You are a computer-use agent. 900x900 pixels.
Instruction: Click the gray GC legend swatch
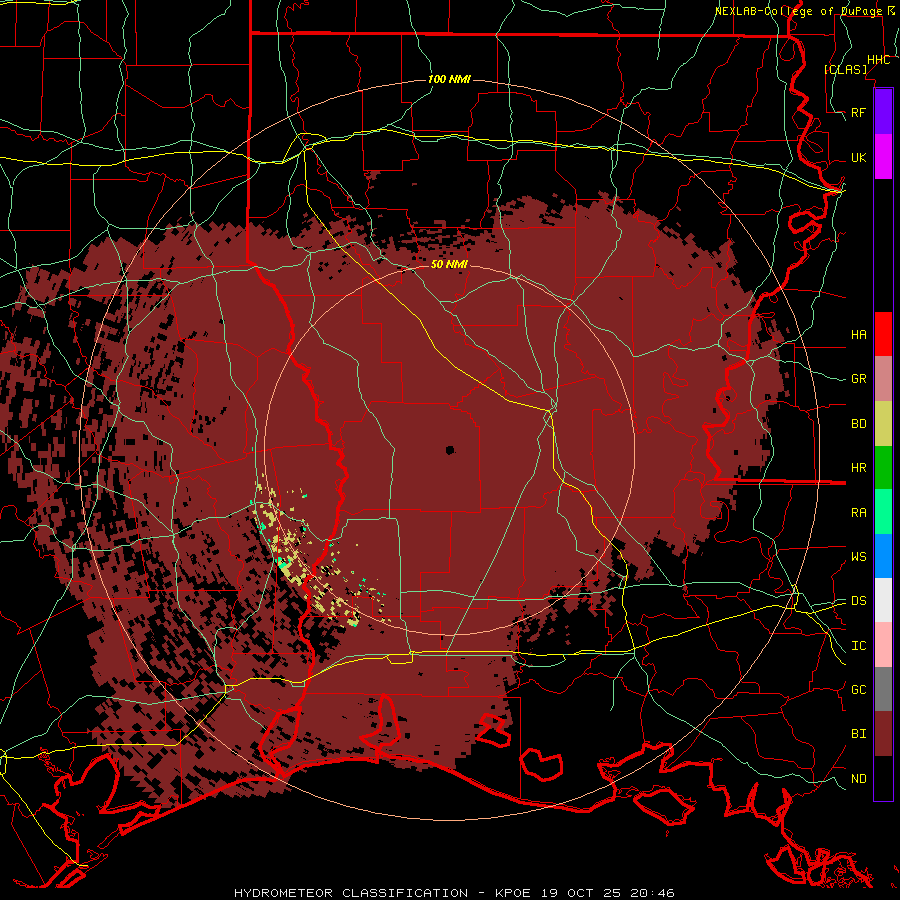883,689
